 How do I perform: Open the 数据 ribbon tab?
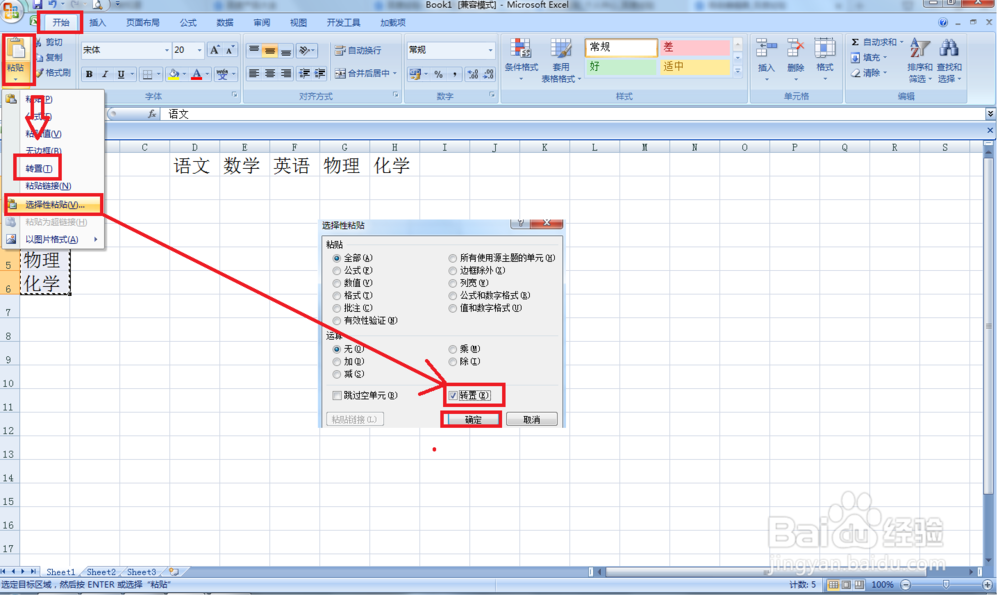[224, 23]
